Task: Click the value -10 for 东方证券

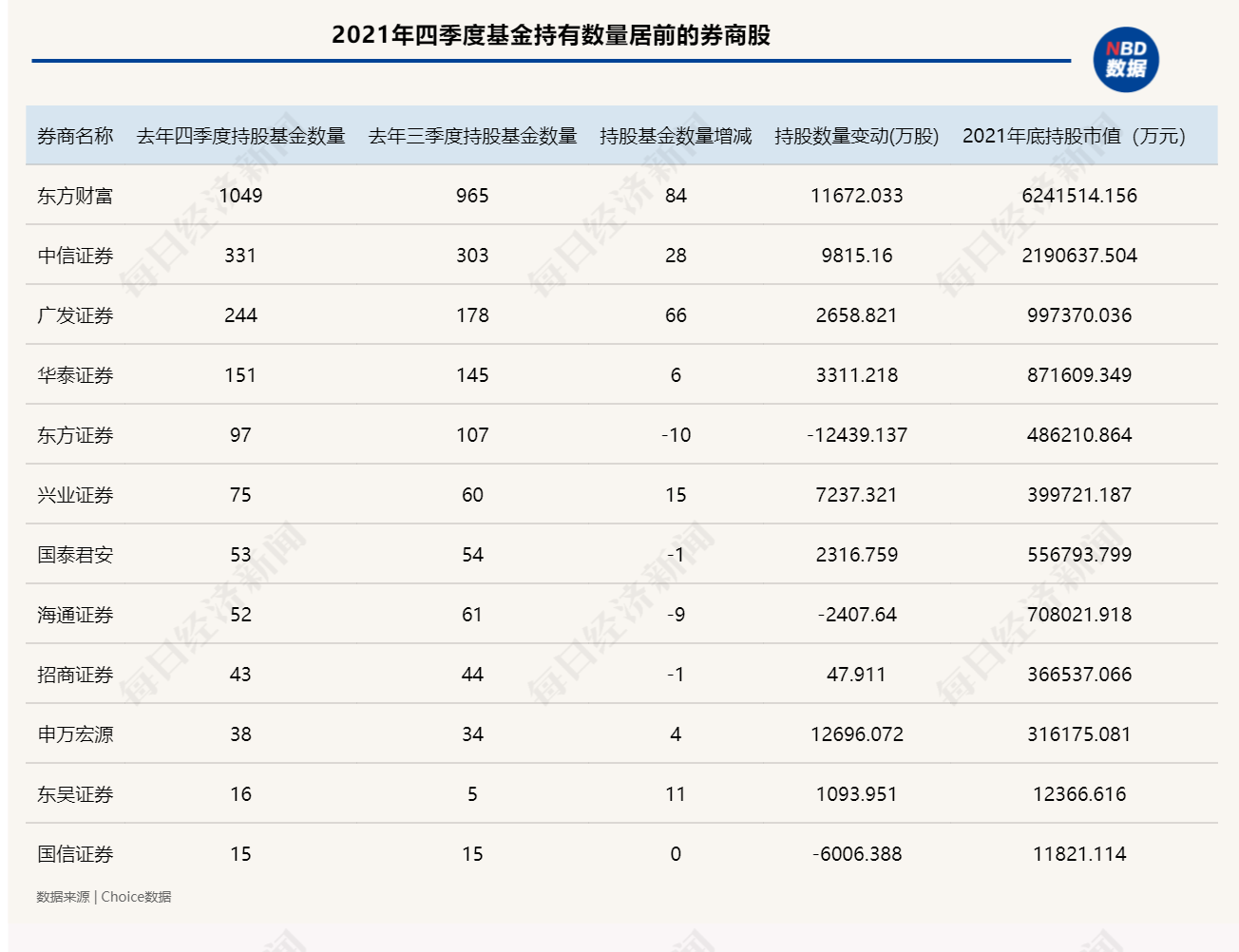Action: [676, 435]
